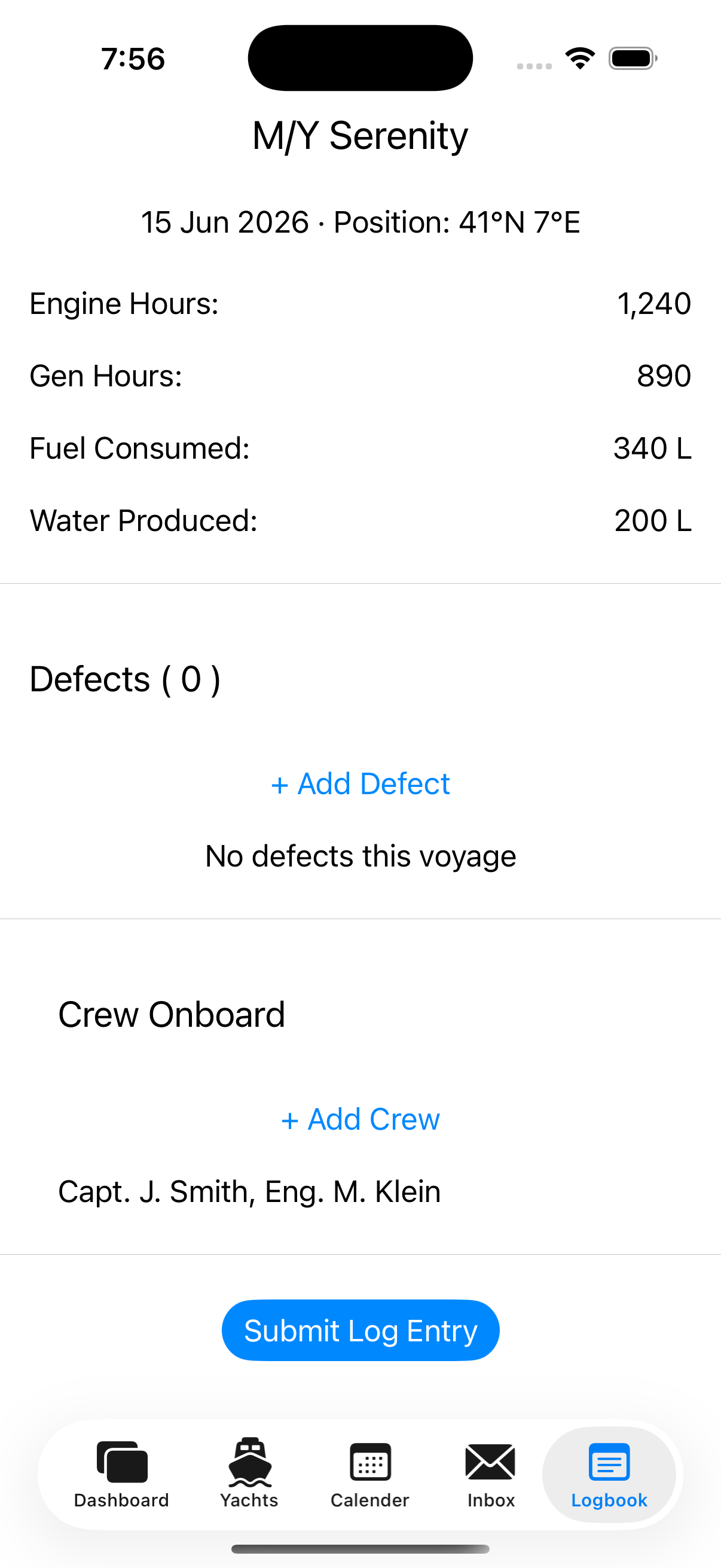Image resolution: width=721 pixels, height=1568 pixels.
Task: Tap the Water Produced 200 L value
Action: (653, 520)
